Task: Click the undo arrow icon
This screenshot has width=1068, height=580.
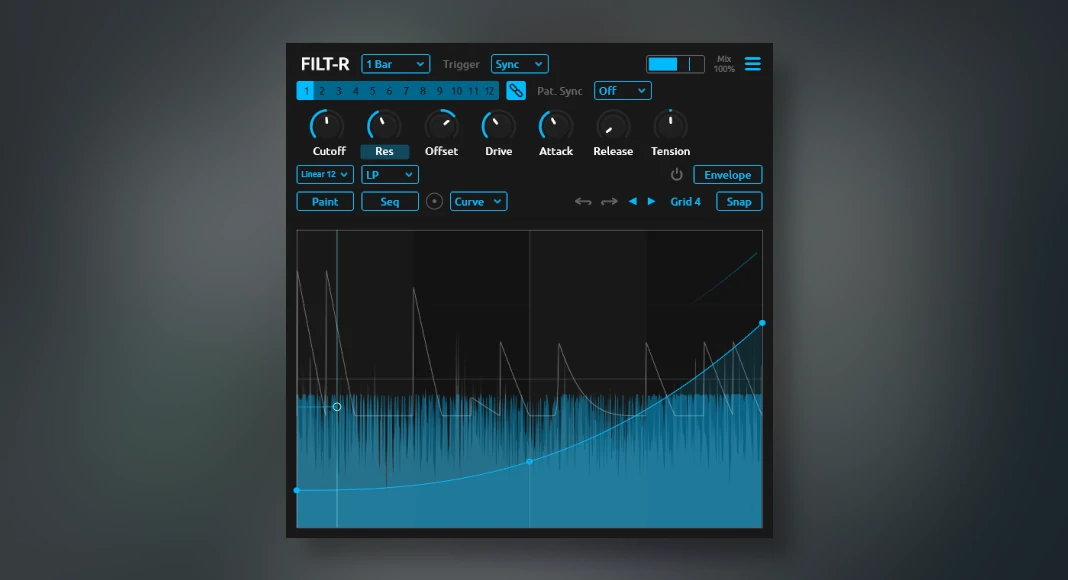Action: [x=583, y=202]
